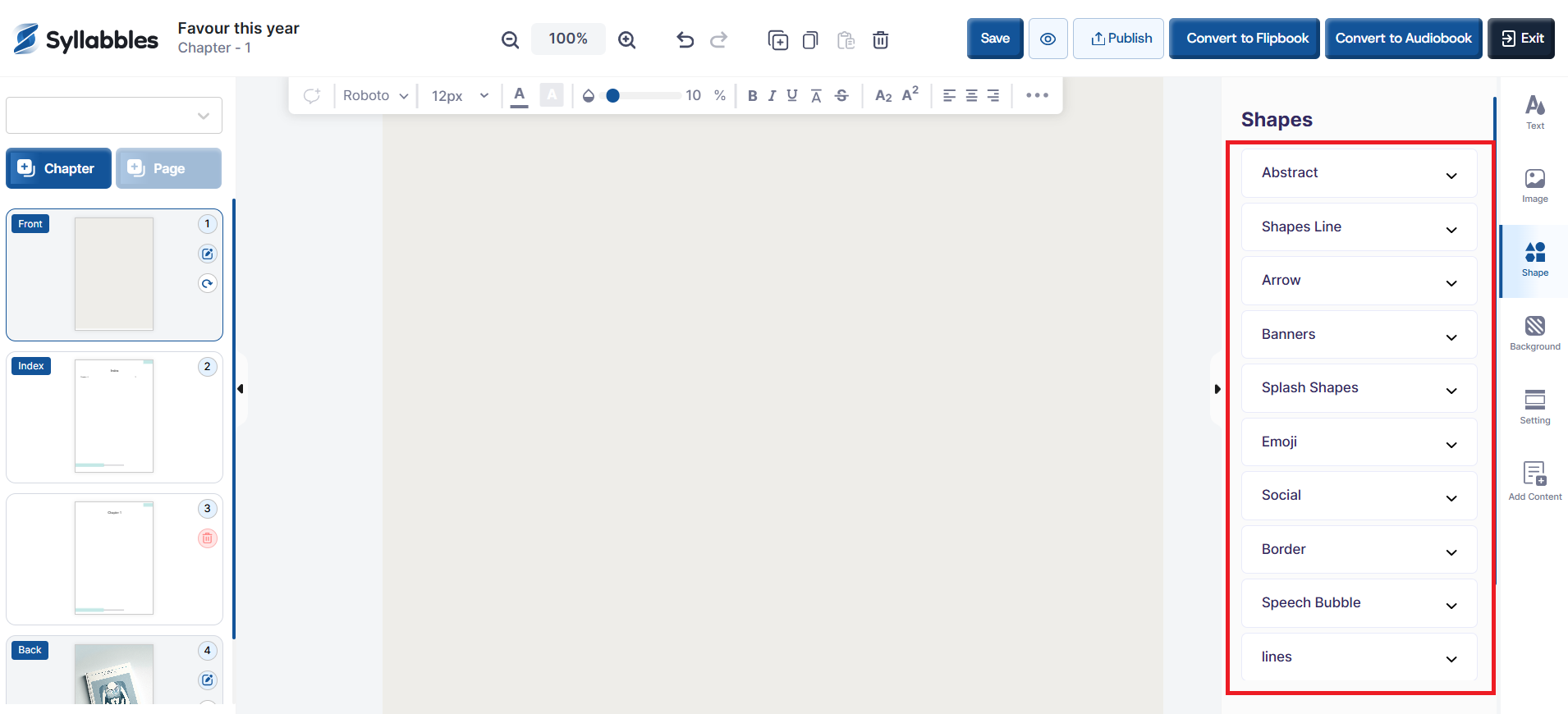
Task: Switch to the Text tab in sidebar
Action: click(1534, 112)
